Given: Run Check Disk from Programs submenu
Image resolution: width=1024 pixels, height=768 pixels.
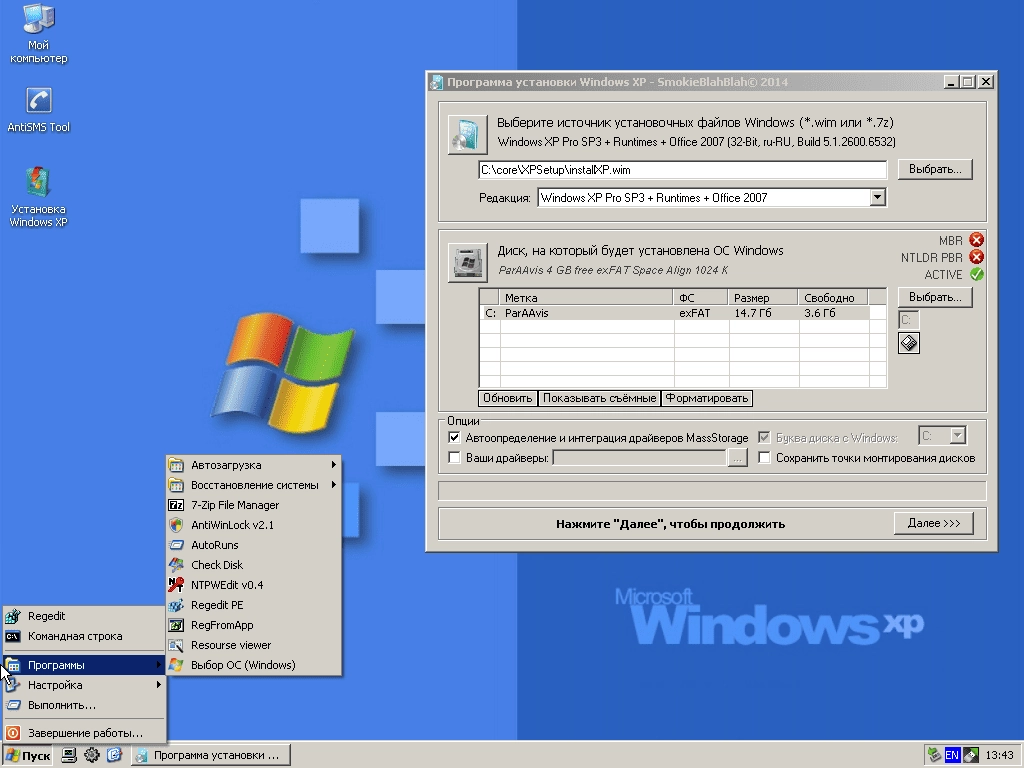Looking at the screenshot, I should tap(254, 565).
